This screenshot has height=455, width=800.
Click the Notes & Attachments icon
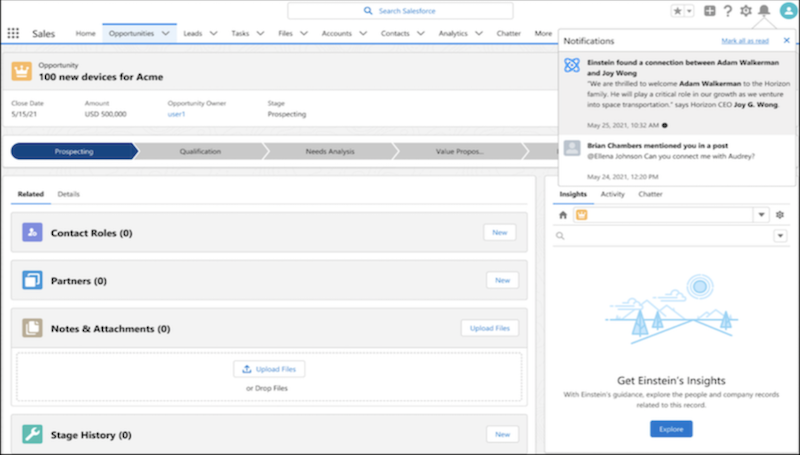pyautogui.click(x=32, y=328)
